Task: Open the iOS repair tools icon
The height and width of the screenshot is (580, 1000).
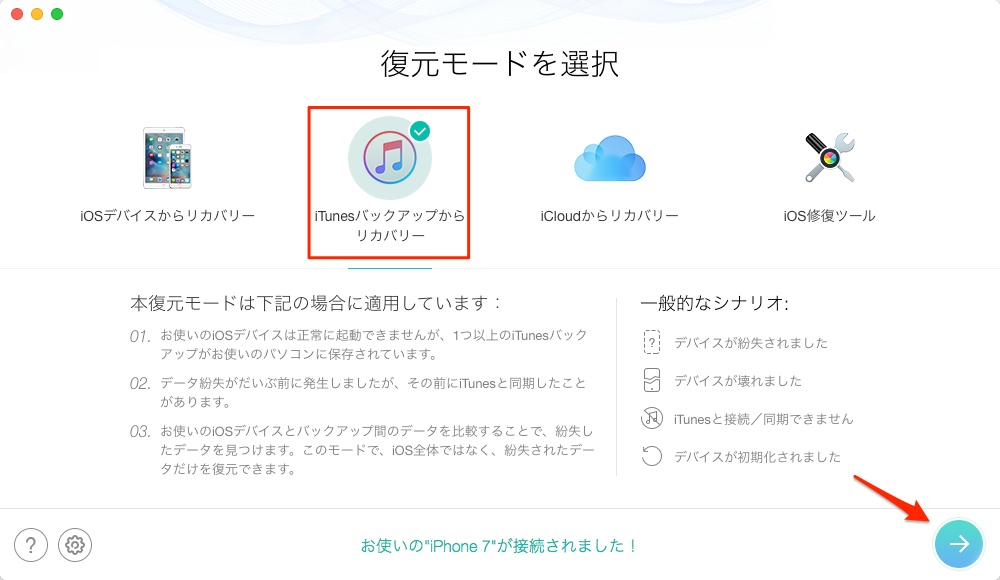Action: click(829, 158)
